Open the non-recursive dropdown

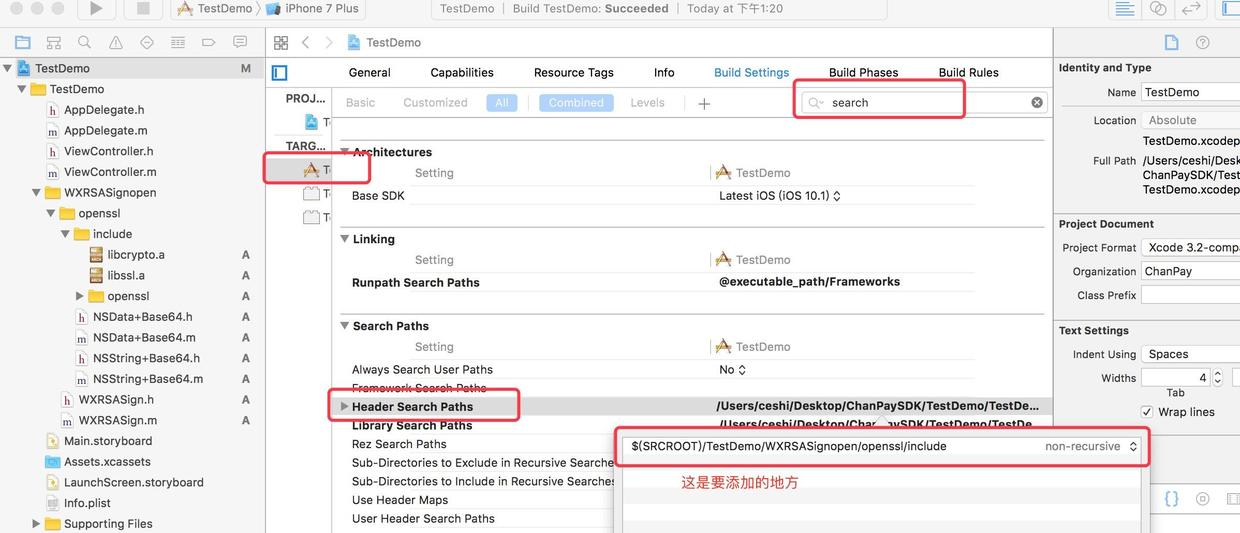(1092, 447)
